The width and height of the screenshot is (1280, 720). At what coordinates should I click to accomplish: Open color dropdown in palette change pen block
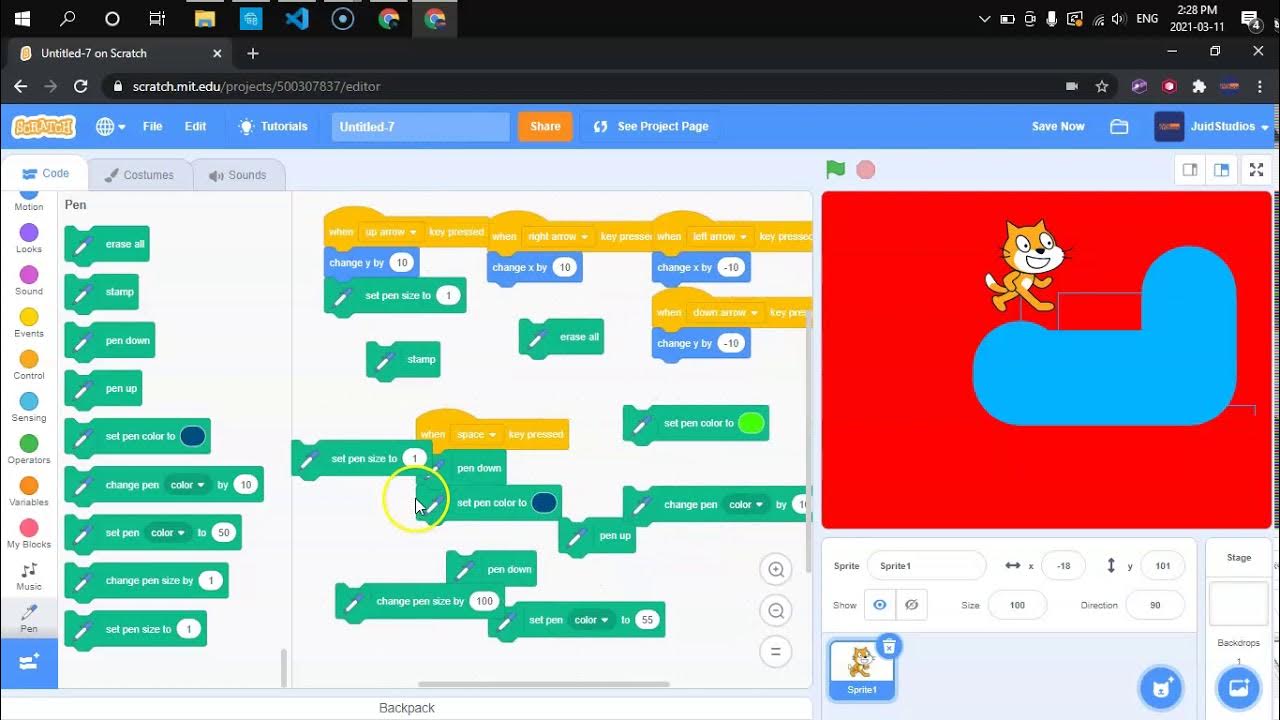click(x=186, y=485)
